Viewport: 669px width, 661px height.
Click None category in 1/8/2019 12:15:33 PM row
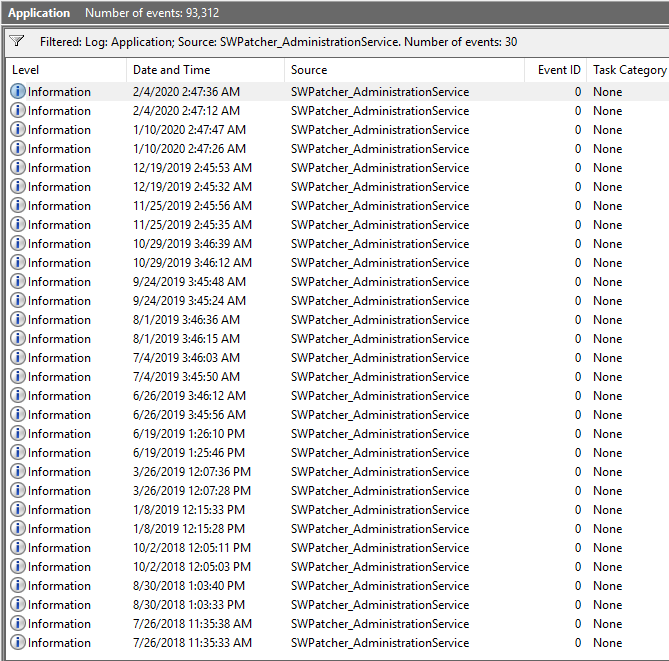(608, 510)
